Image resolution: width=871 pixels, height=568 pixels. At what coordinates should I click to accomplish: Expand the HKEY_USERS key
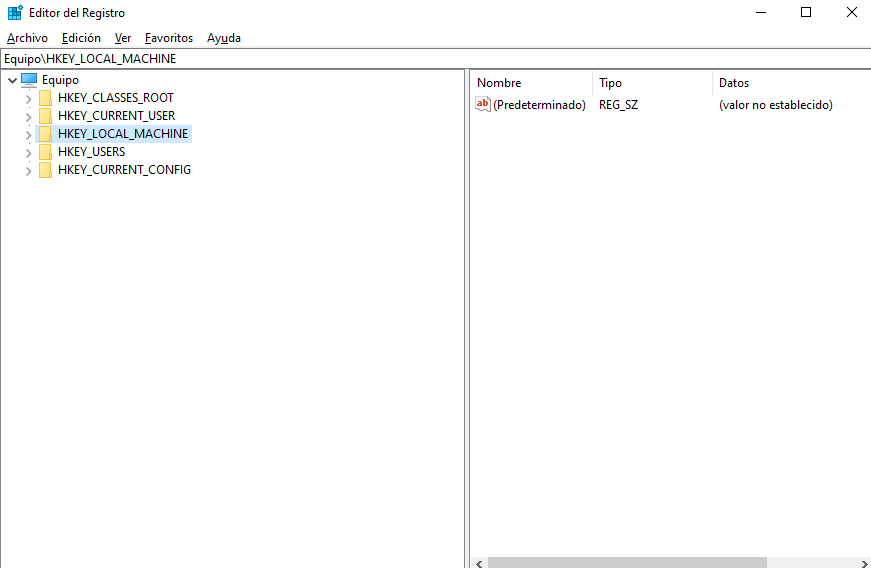coord(28,153)
